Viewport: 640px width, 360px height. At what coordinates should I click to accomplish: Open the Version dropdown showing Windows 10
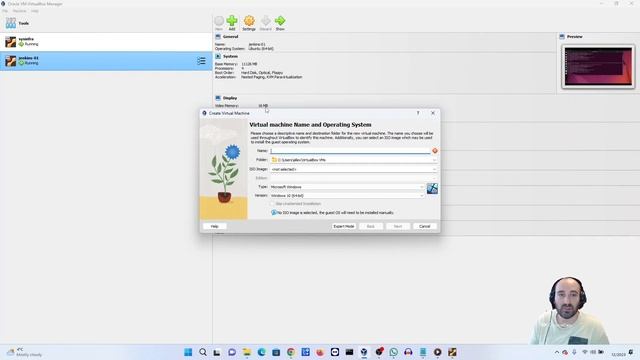(347, 196)
